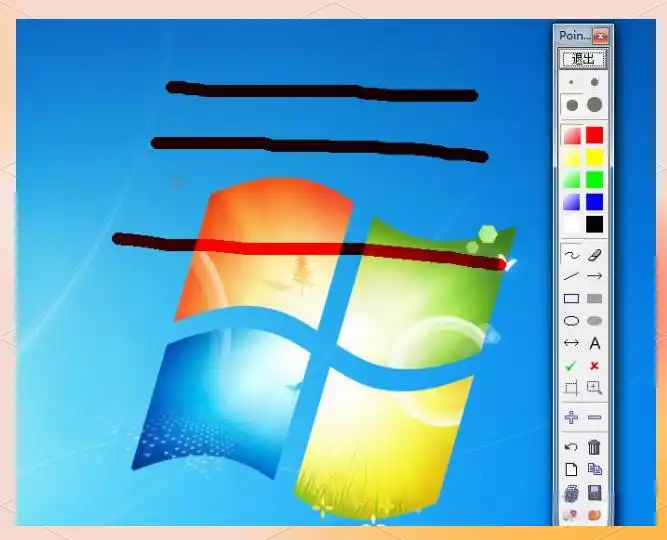Select the freehand pen tool

tap(572, 255)
